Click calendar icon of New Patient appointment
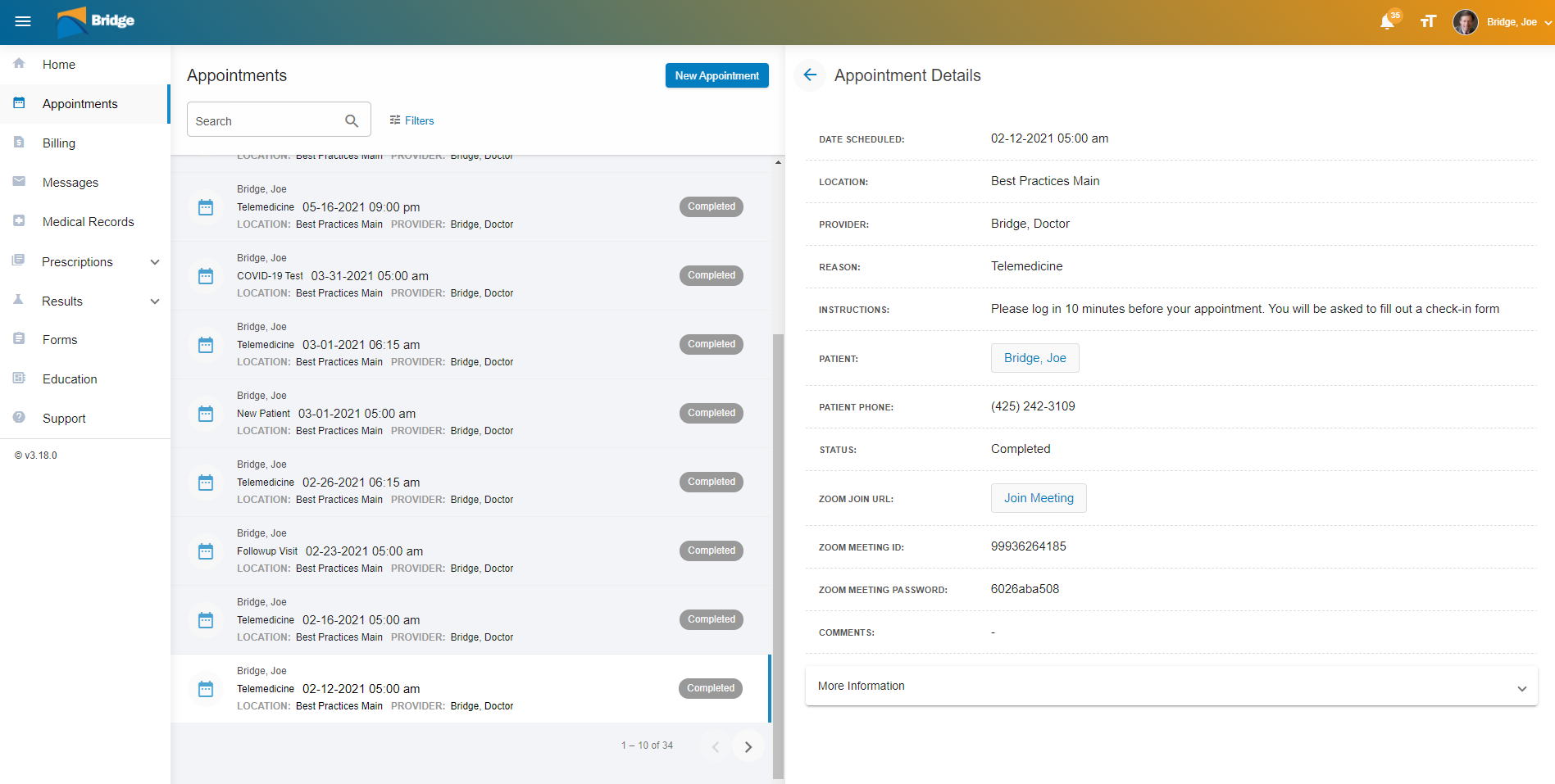 pos(206,414)
